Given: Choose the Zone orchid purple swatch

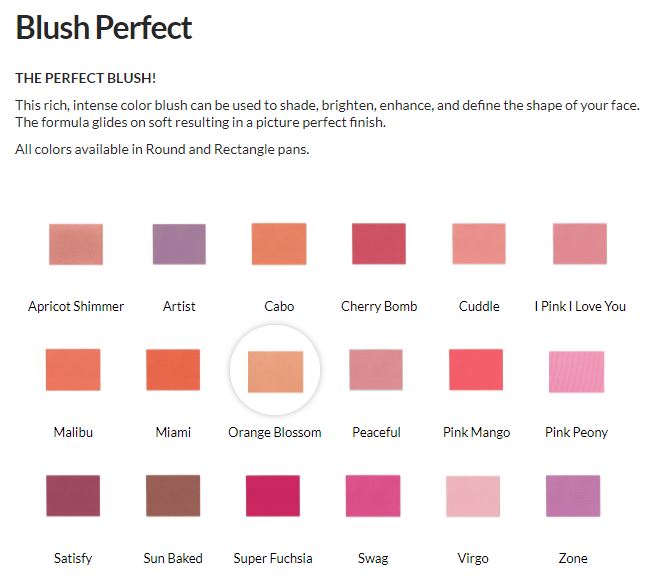Looking at the screenshot, I should pyautogui.click(x=573, y=496).
